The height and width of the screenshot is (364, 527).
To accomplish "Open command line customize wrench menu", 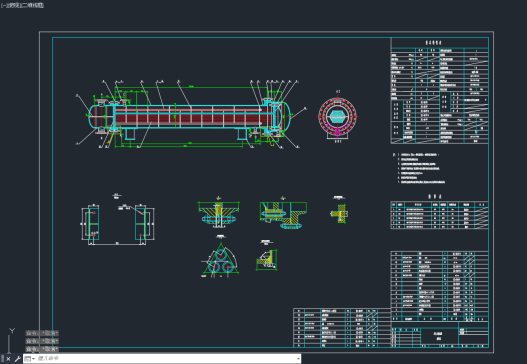I will point(17,359).
